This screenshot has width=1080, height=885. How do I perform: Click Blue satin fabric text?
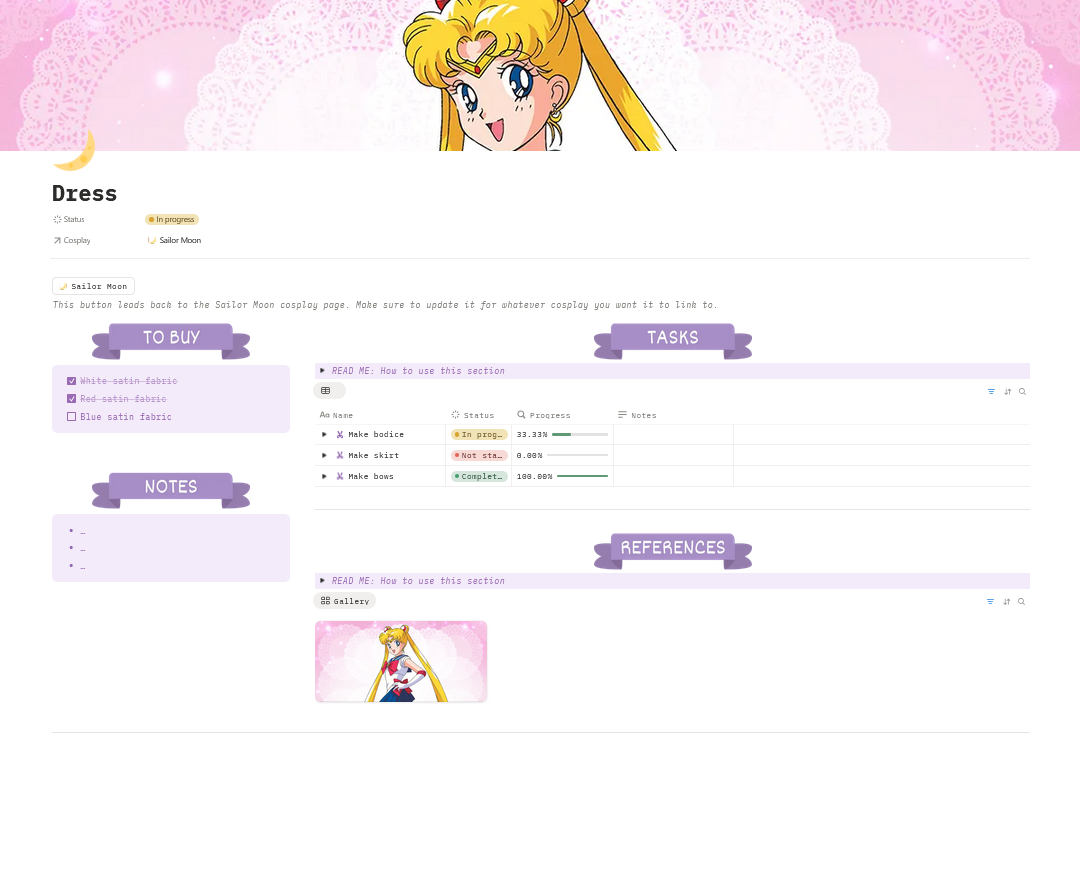[126, 417]
